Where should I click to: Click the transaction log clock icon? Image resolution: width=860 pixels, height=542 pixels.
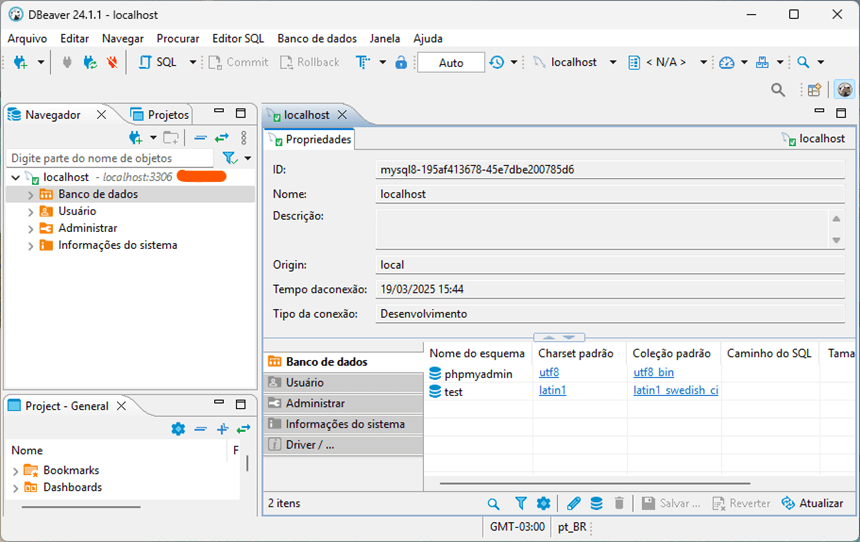(497, 63)
